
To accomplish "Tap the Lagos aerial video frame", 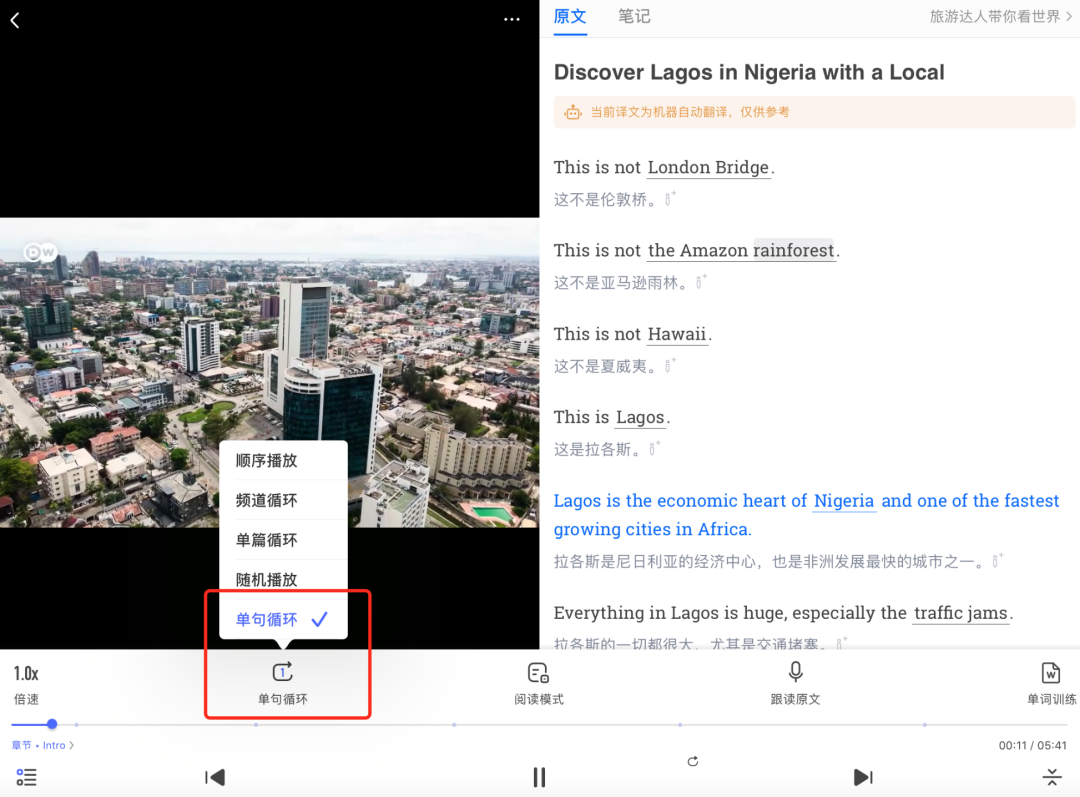I will coord(269,373).
